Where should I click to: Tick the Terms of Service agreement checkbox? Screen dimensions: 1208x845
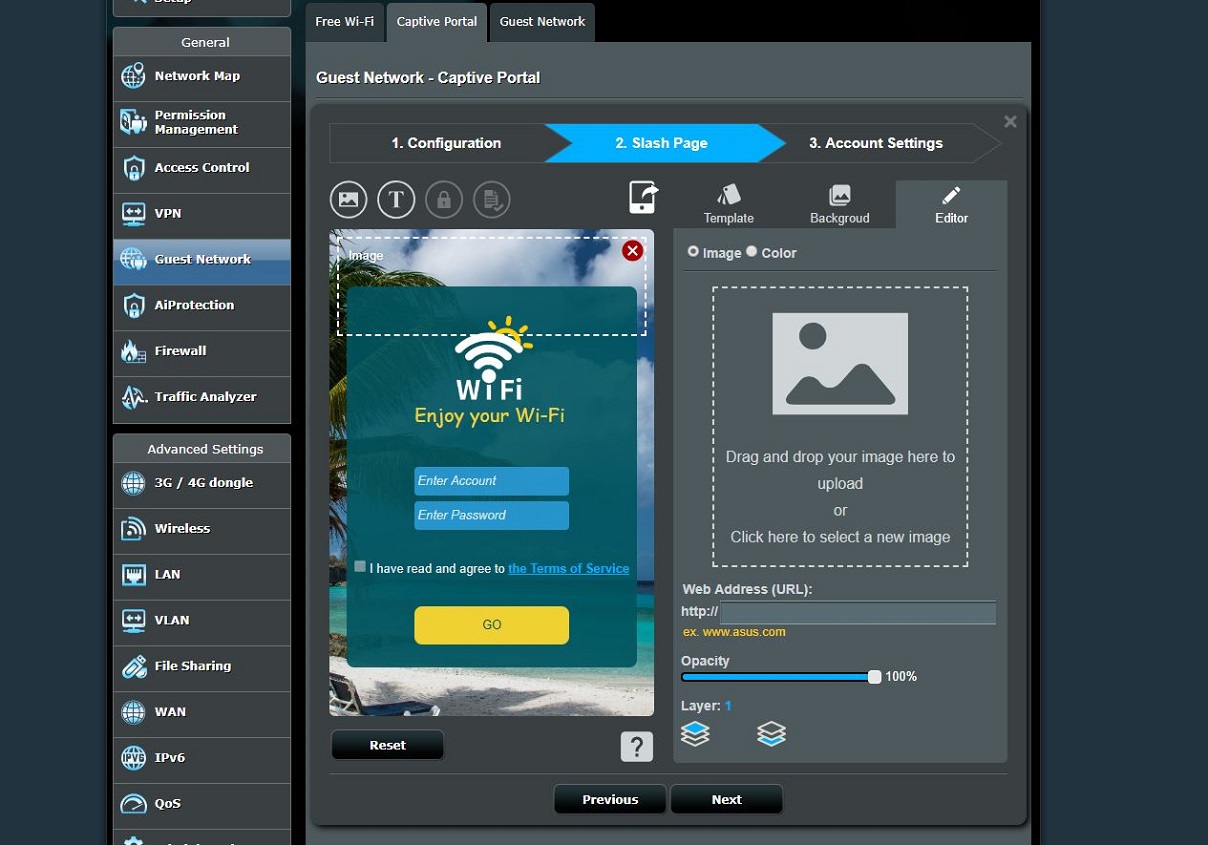pos(360,567)
